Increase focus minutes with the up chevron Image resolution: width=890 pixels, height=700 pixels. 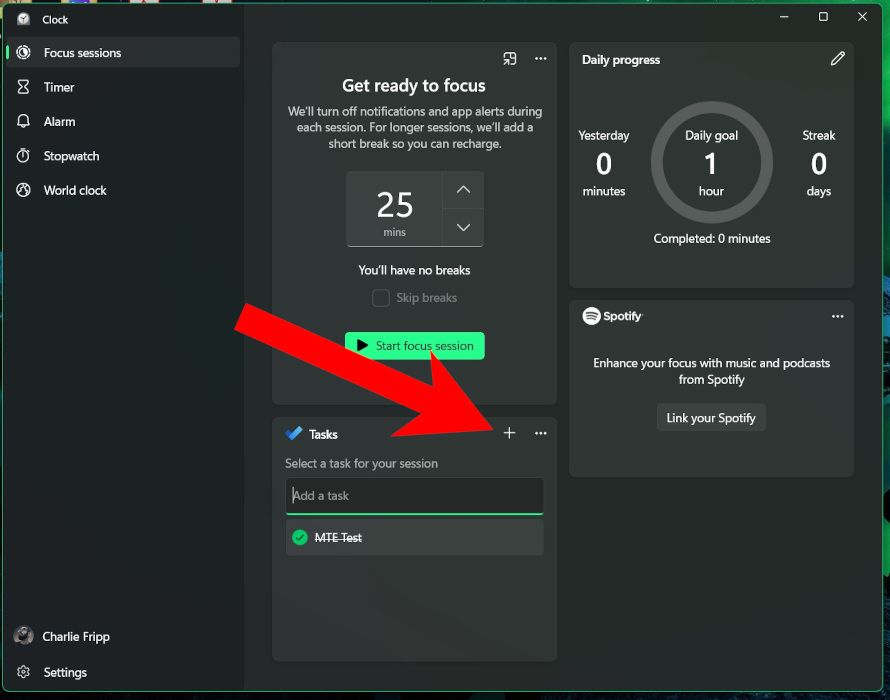point(462,189)
